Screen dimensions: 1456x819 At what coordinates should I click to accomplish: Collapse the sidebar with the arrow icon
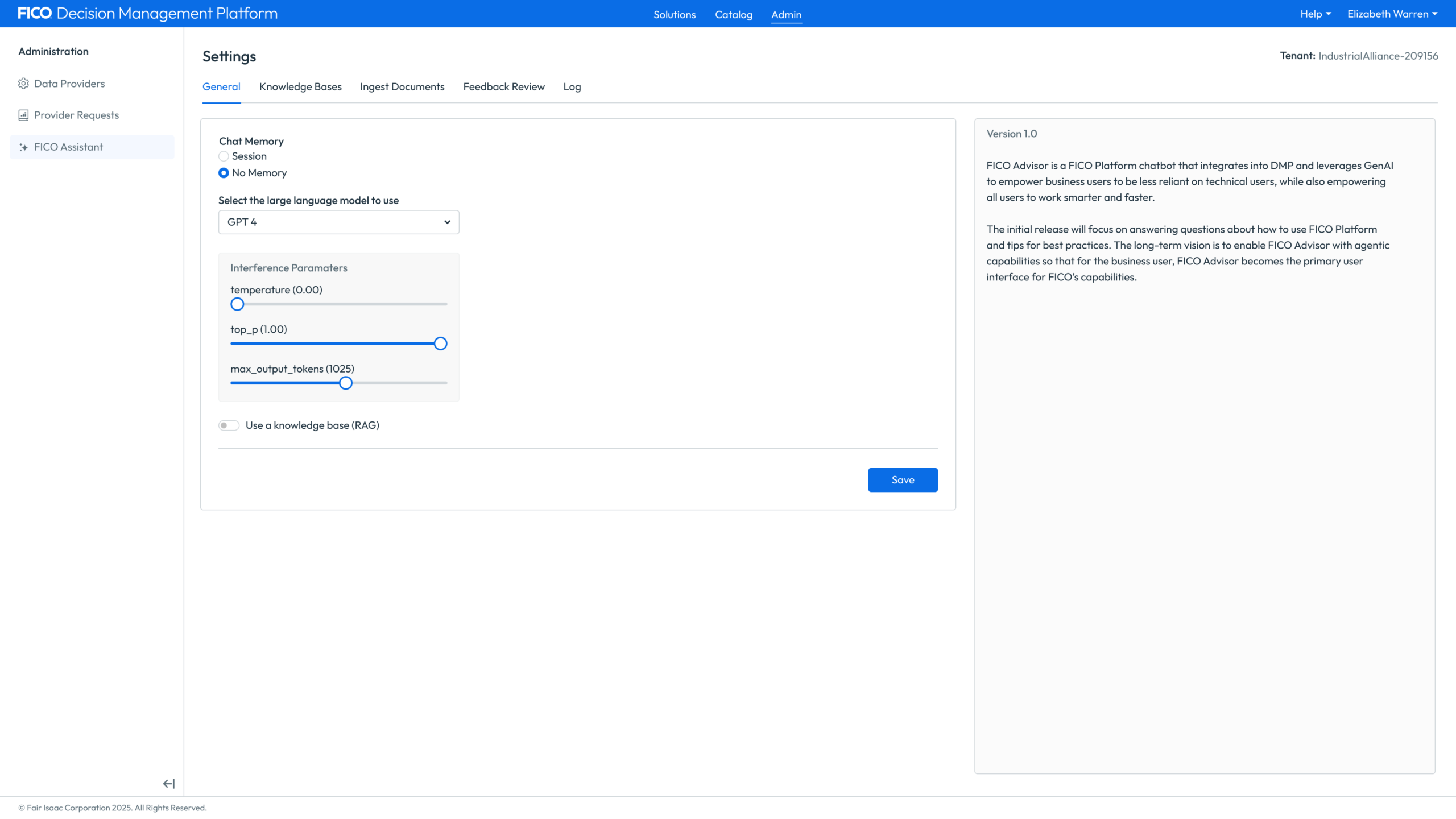click(169, 784)
